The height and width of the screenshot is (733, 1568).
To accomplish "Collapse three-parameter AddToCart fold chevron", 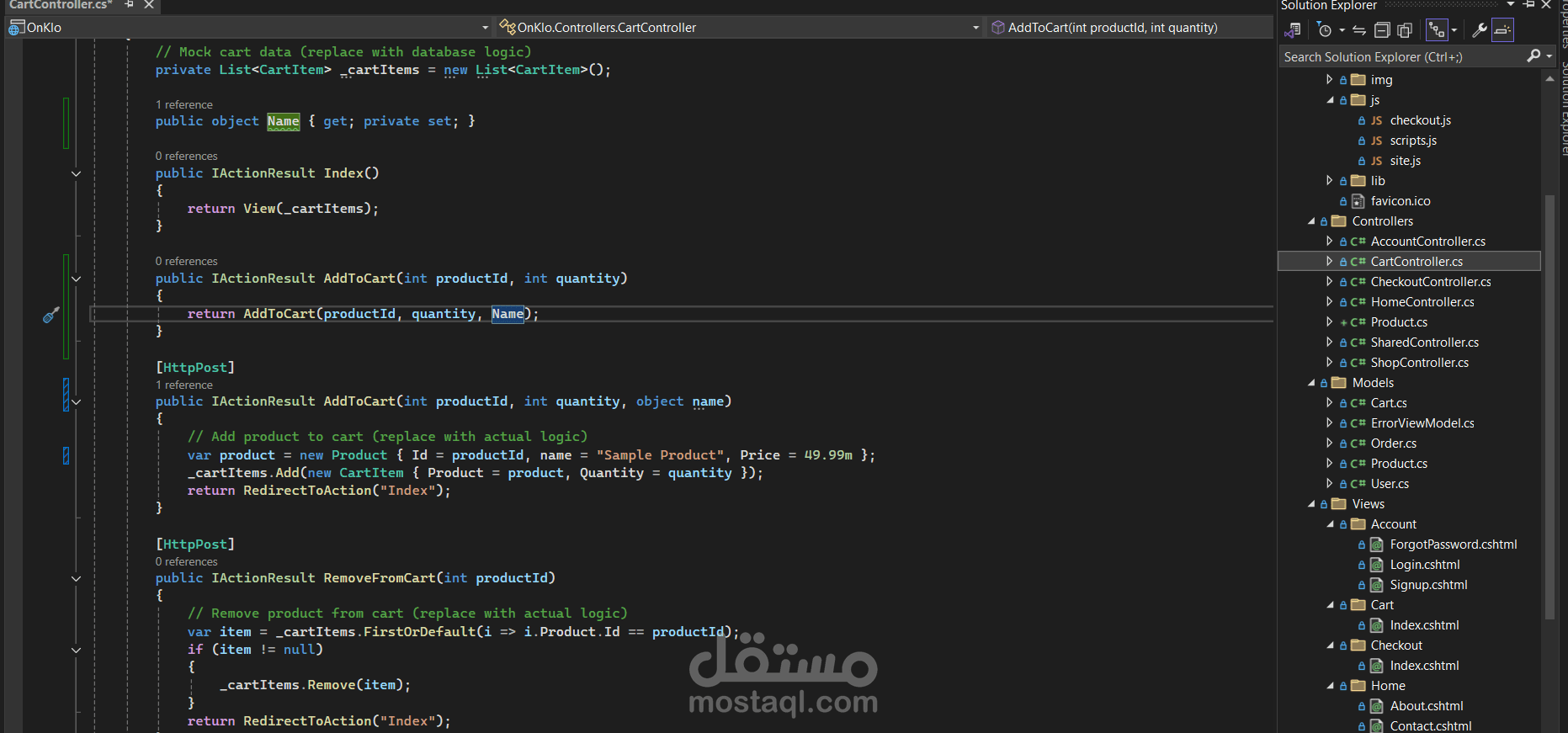I will coord(76,401).
